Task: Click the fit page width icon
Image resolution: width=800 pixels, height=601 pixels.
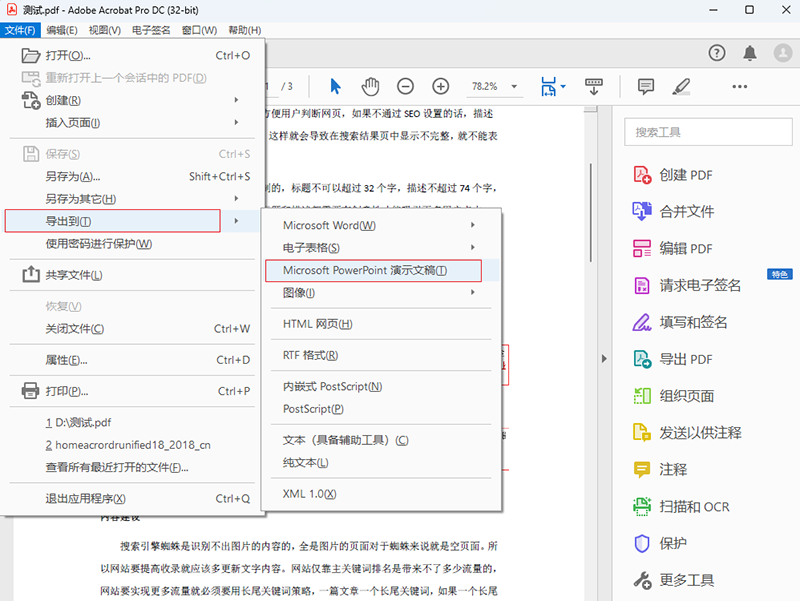Action: pyautogui.click(x=548, y=87)
